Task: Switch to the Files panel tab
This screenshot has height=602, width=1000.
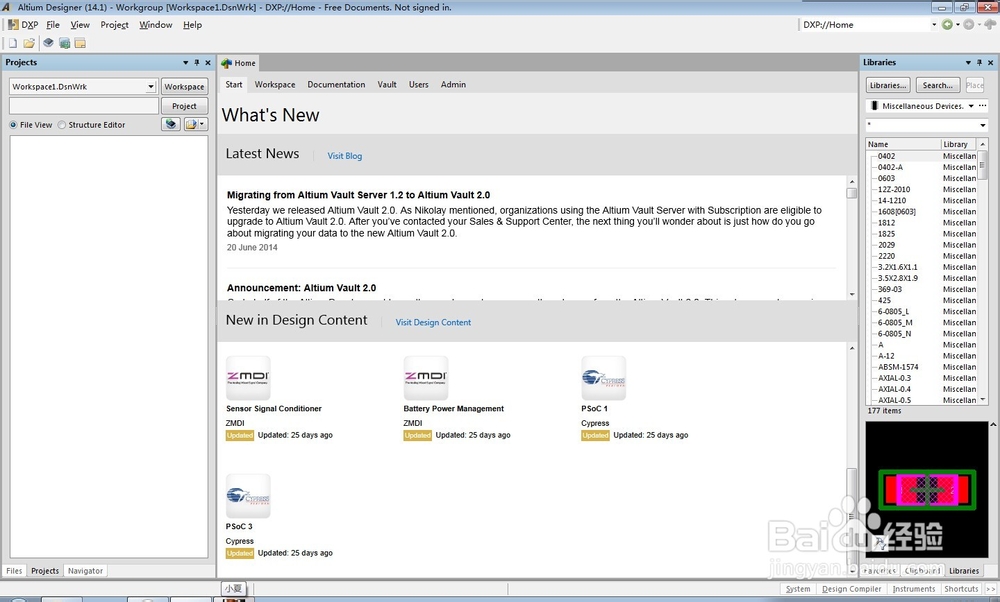Action: (x=14, y=571)
